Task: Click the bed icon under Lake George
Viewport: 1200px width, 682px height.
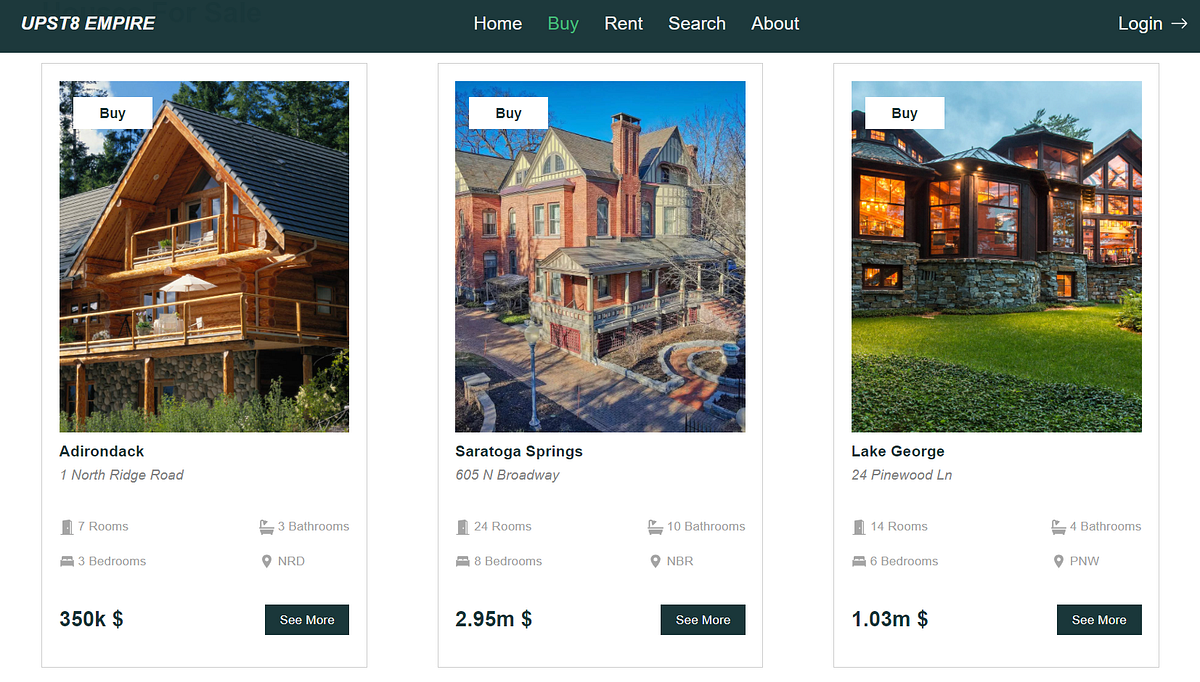Action: (858, 561)
